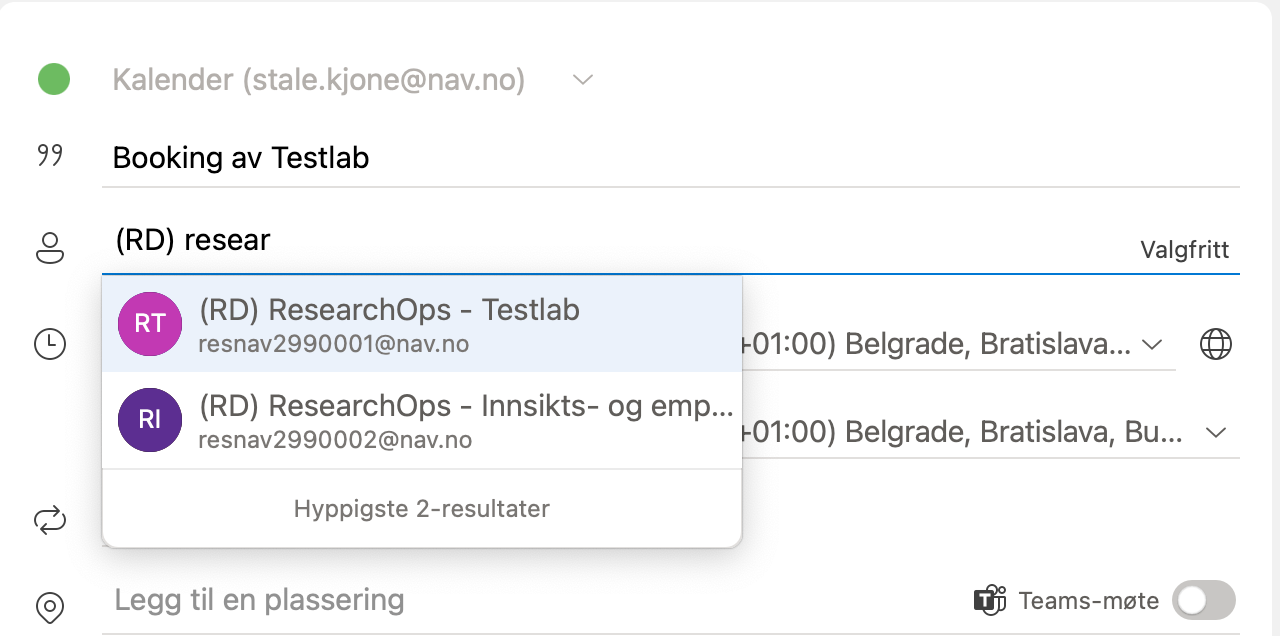Click the attendee search field with '(RD) resear'
The height and width of the screenshot is (636, 1280).
(x=600, y=241)
